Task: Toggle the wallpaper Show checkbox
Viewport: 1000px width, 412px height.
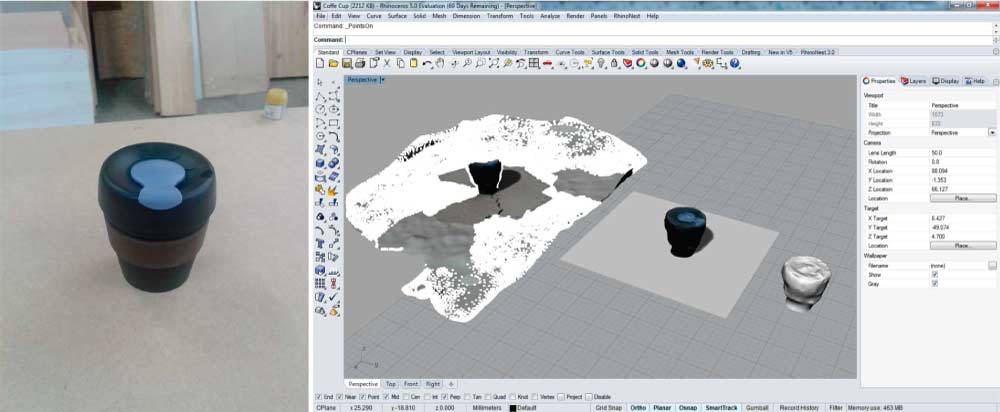Action: (934, 274)
